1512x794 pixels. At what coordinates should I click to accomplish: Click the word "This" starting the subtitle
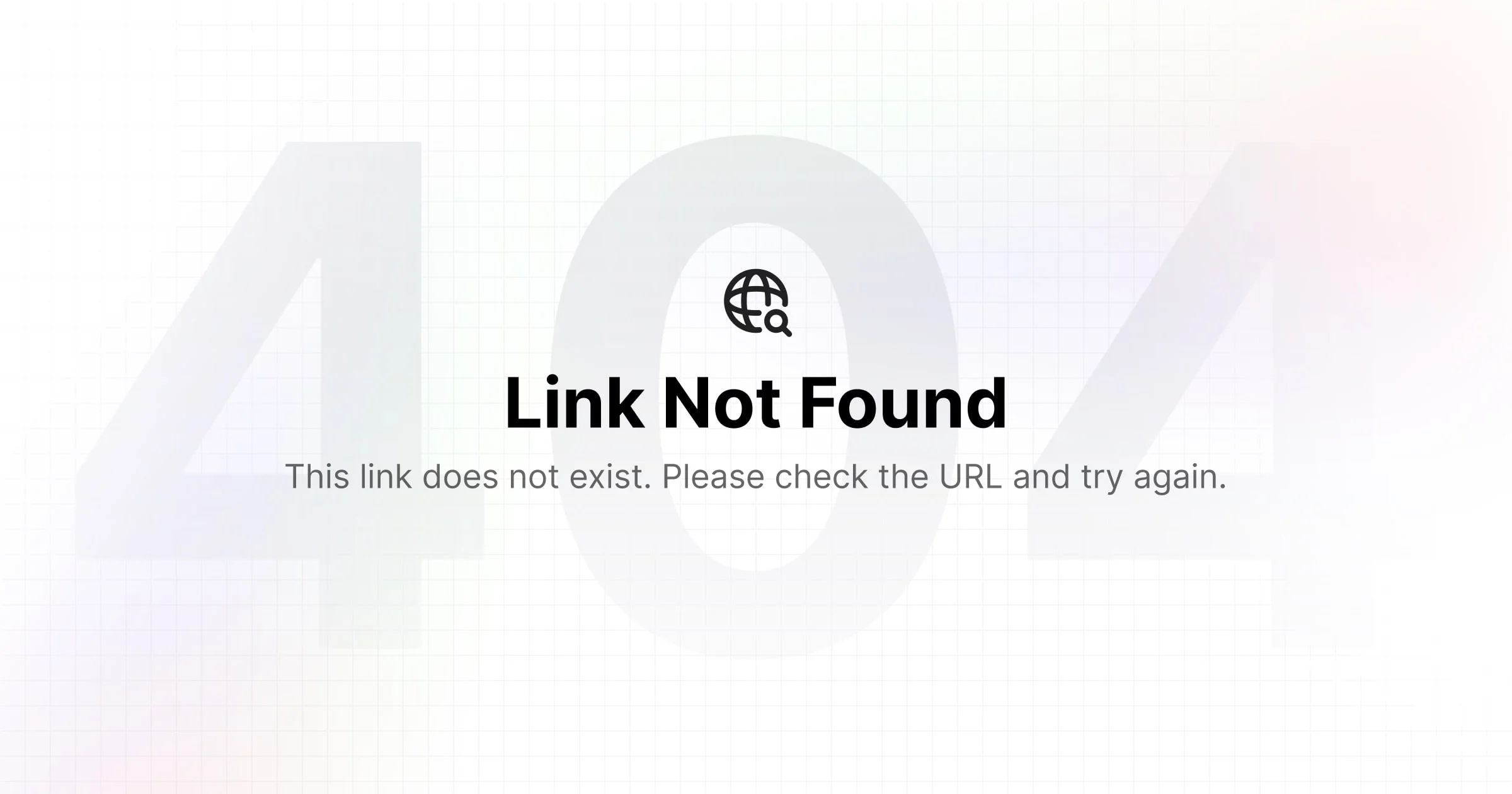pos(318,477)
